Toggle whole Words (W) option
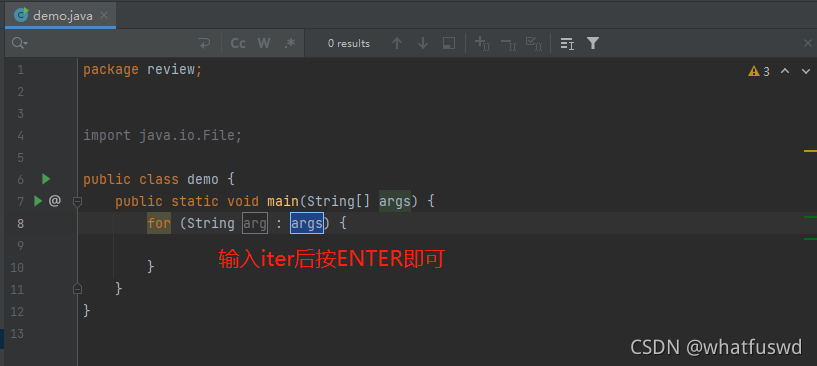This screenshot has width=817, height=366. click(x=264, y=43)
